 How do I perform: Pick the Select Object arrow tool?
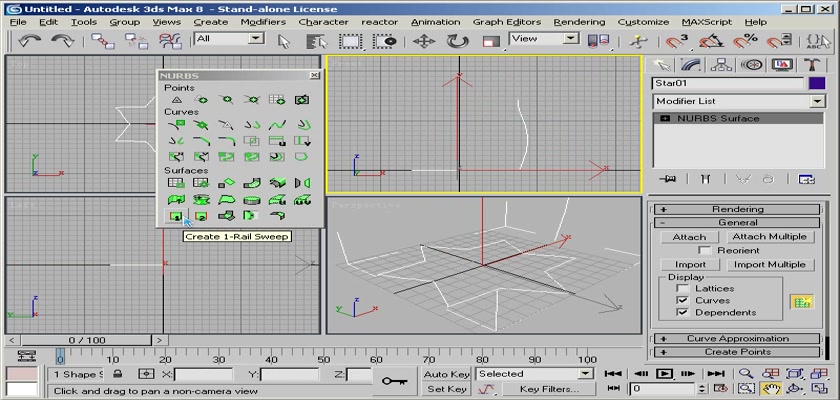pos(283,41)
